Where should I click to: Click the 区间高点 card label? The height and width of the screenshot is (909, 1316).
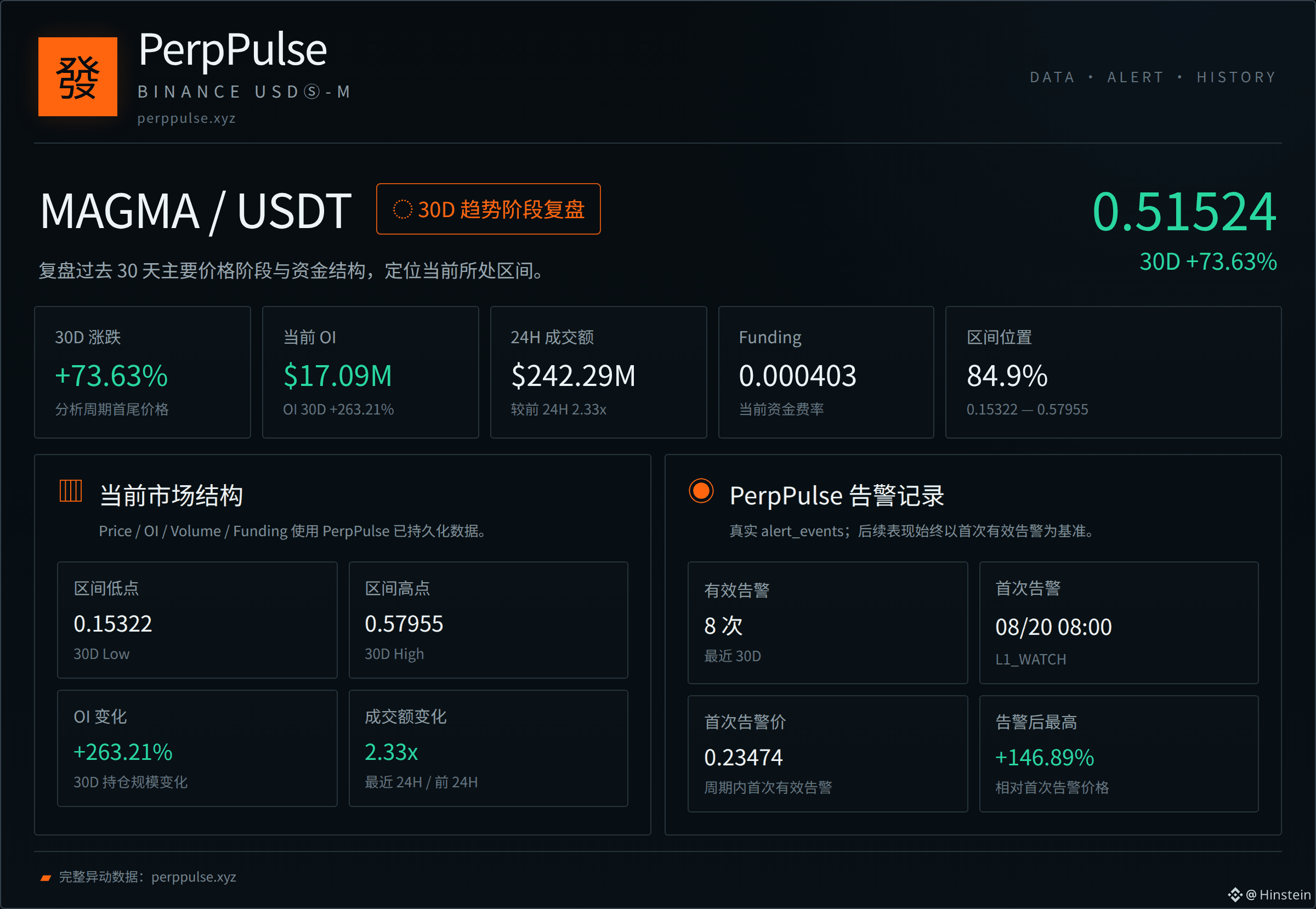pyautogui.click(x=397, y=588)
